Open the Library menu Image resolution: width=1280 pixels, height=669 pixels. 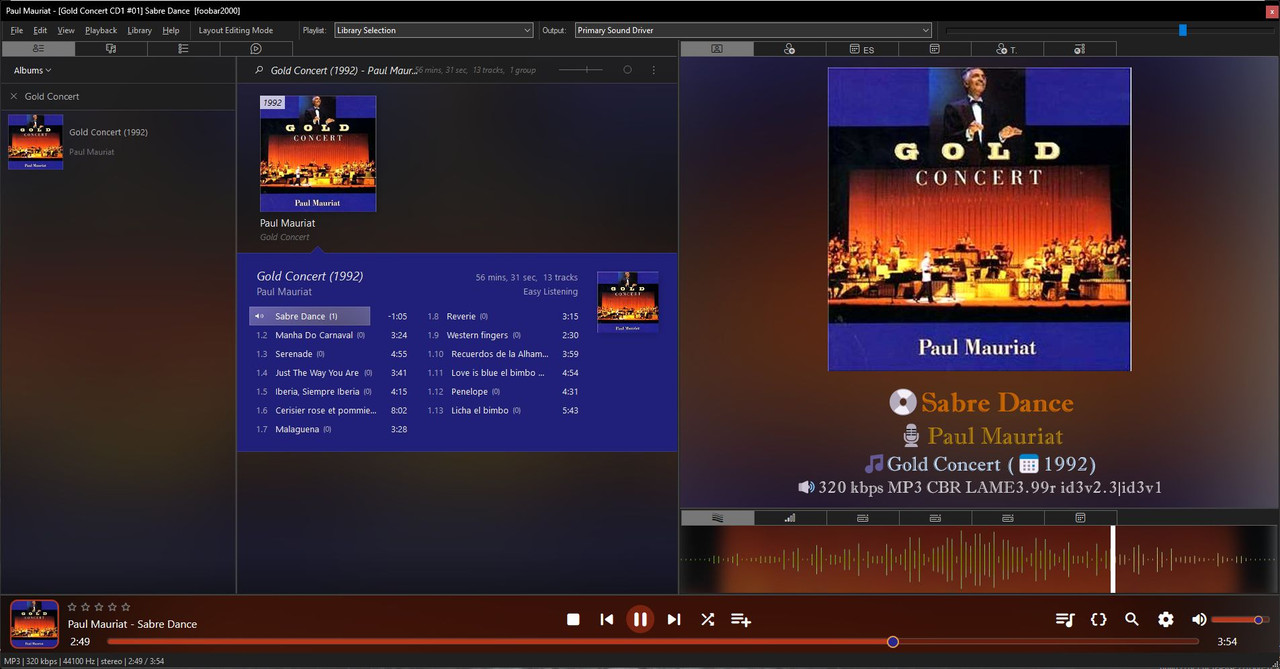pyautogui.click(x=140, y=30)
